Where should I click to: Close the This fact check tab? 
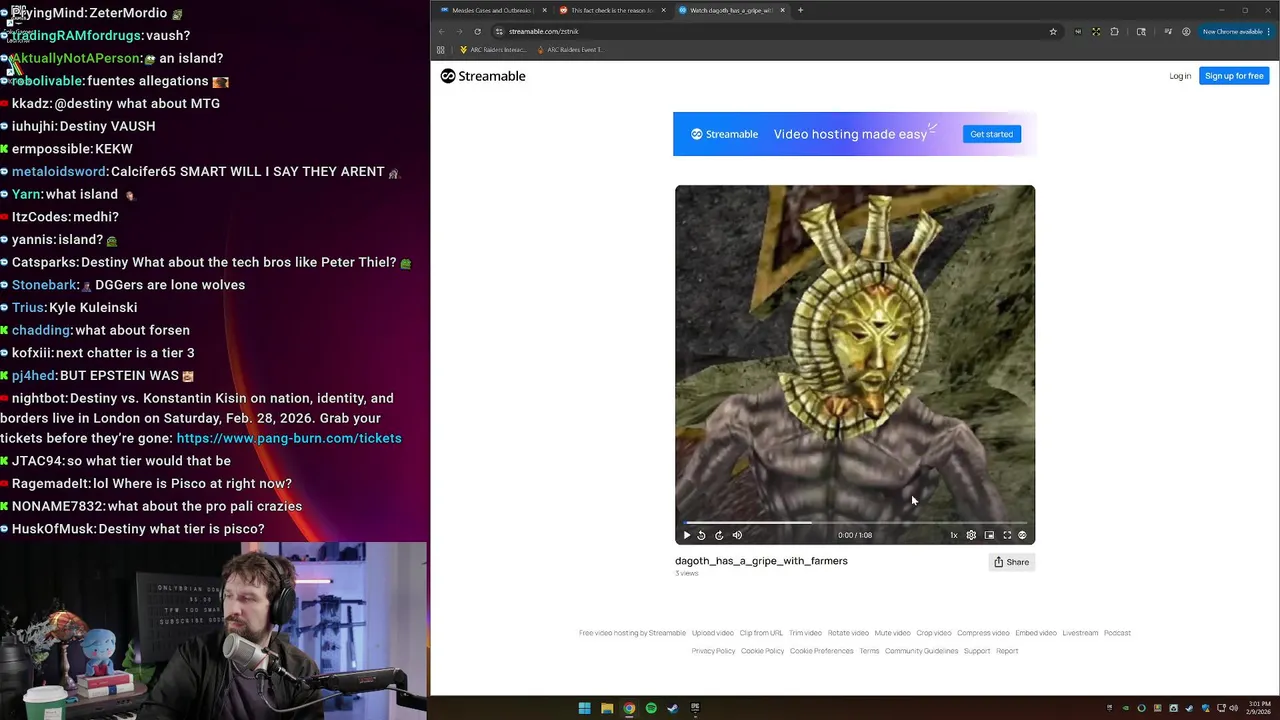click(x=663, y=10)
